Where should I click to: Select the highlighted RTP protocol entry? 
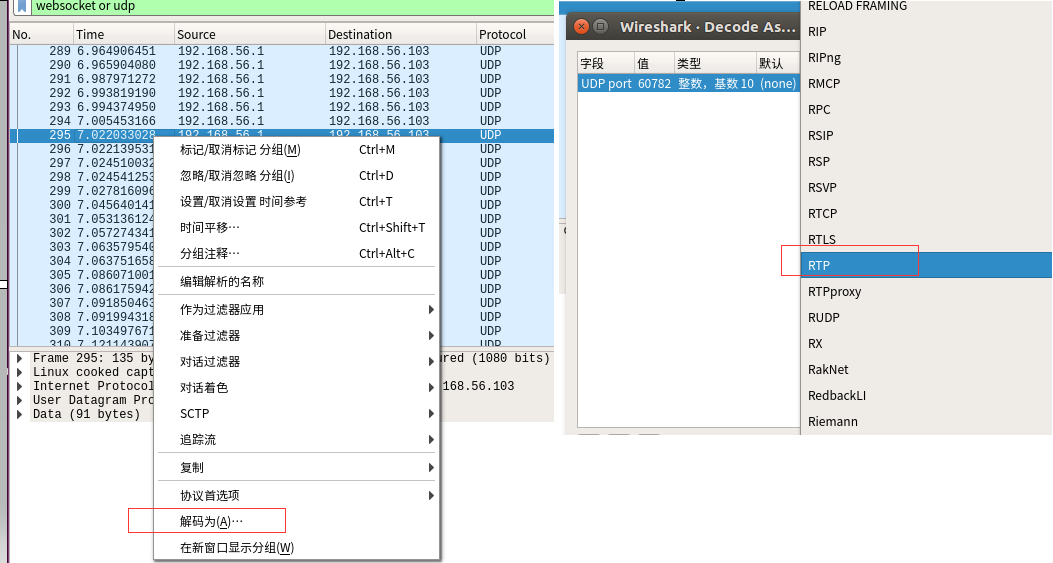click(926, 265)
